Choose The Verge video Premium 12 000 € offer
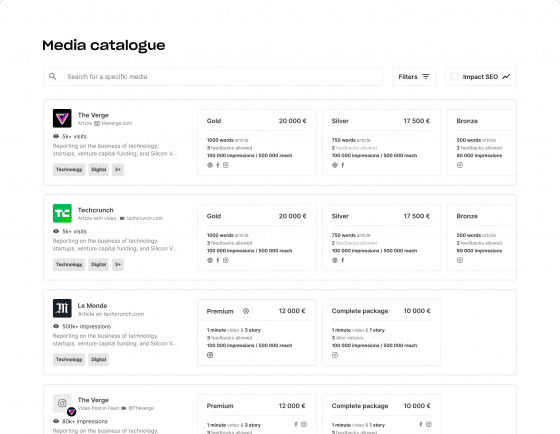The width and height of the screenshot is (560, 434). 257,414
